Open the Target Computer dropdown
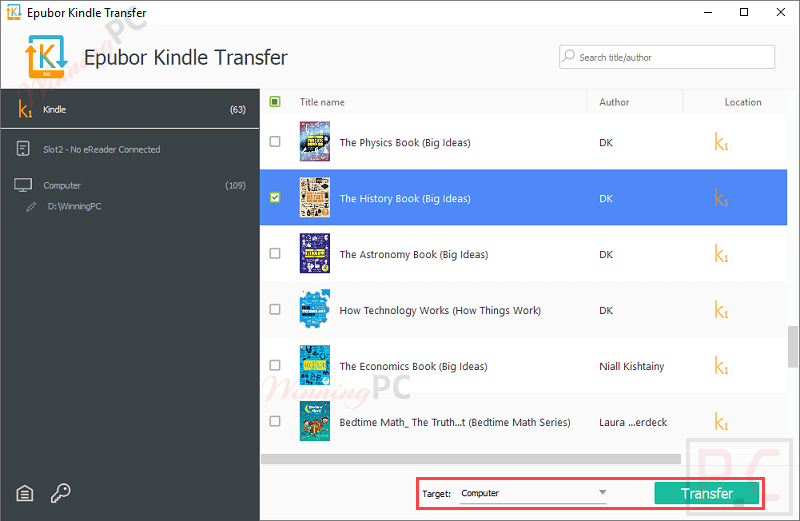This screenshot has width=800, height=521. [533, 493]
